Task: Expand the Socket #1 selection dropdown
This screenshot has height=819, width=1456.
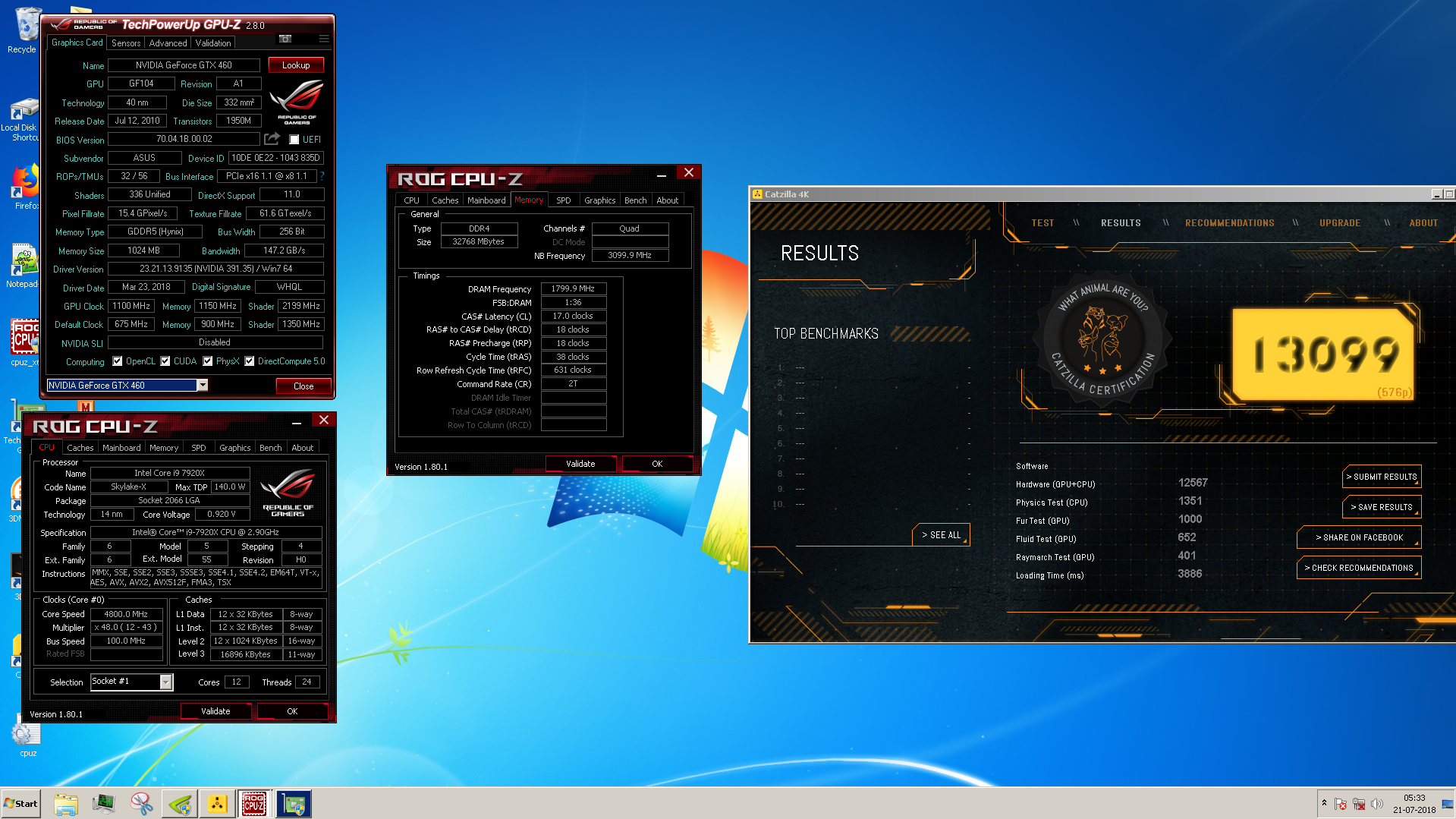Action: [165, 682]
